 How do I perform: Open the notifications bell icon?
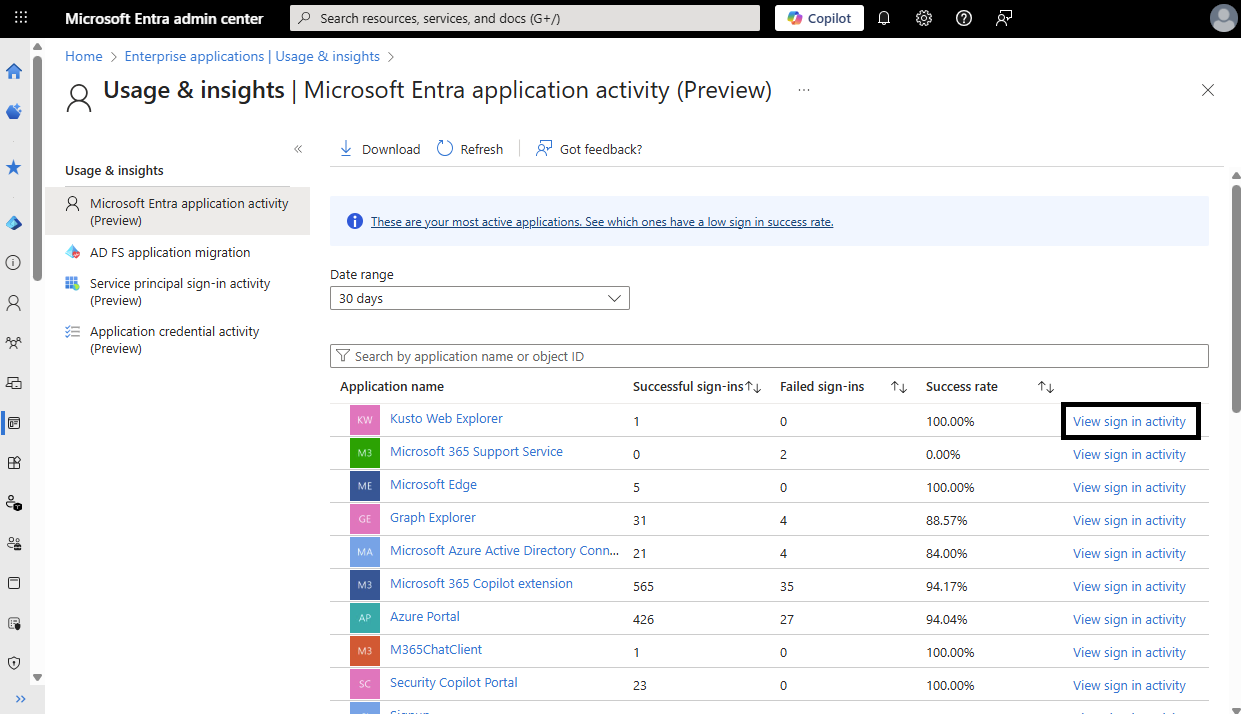(x=884, y=18)
